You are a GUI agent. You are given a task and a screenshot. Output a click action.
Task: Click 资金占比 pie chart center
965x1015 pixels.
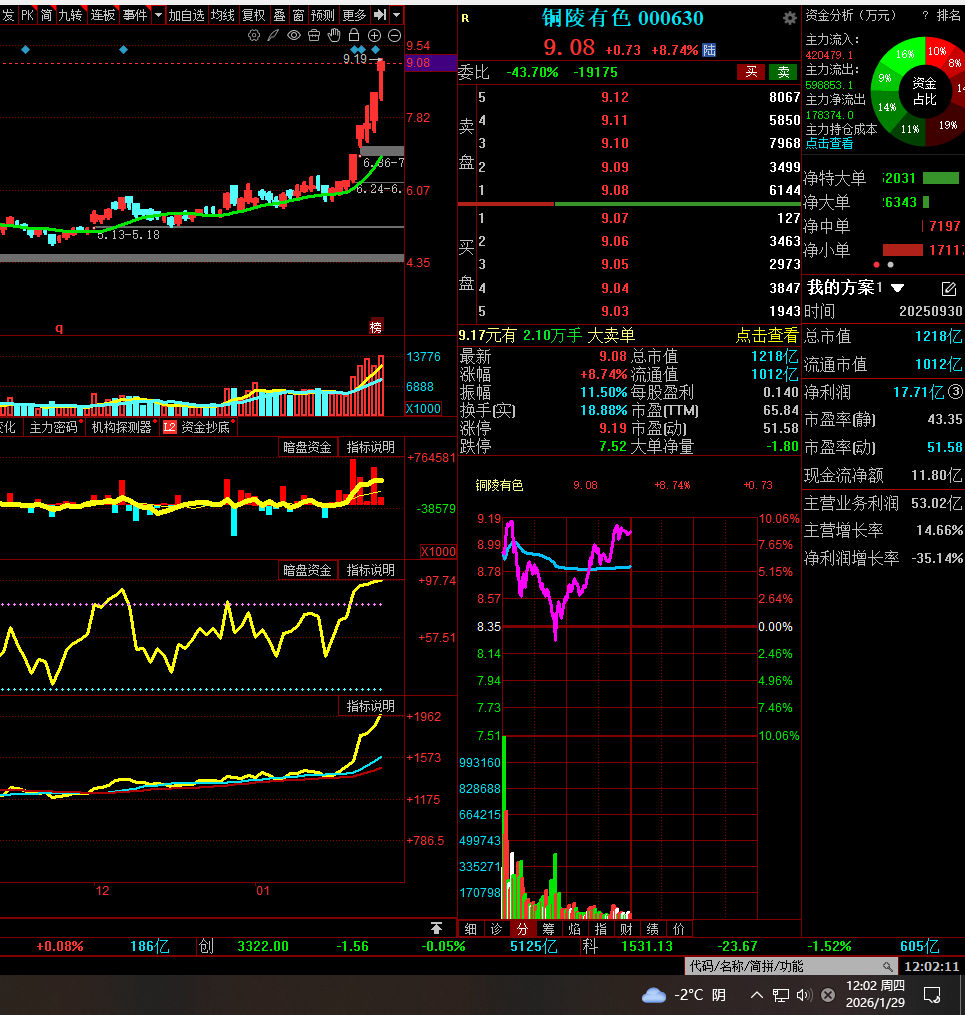tap(924, 91)
